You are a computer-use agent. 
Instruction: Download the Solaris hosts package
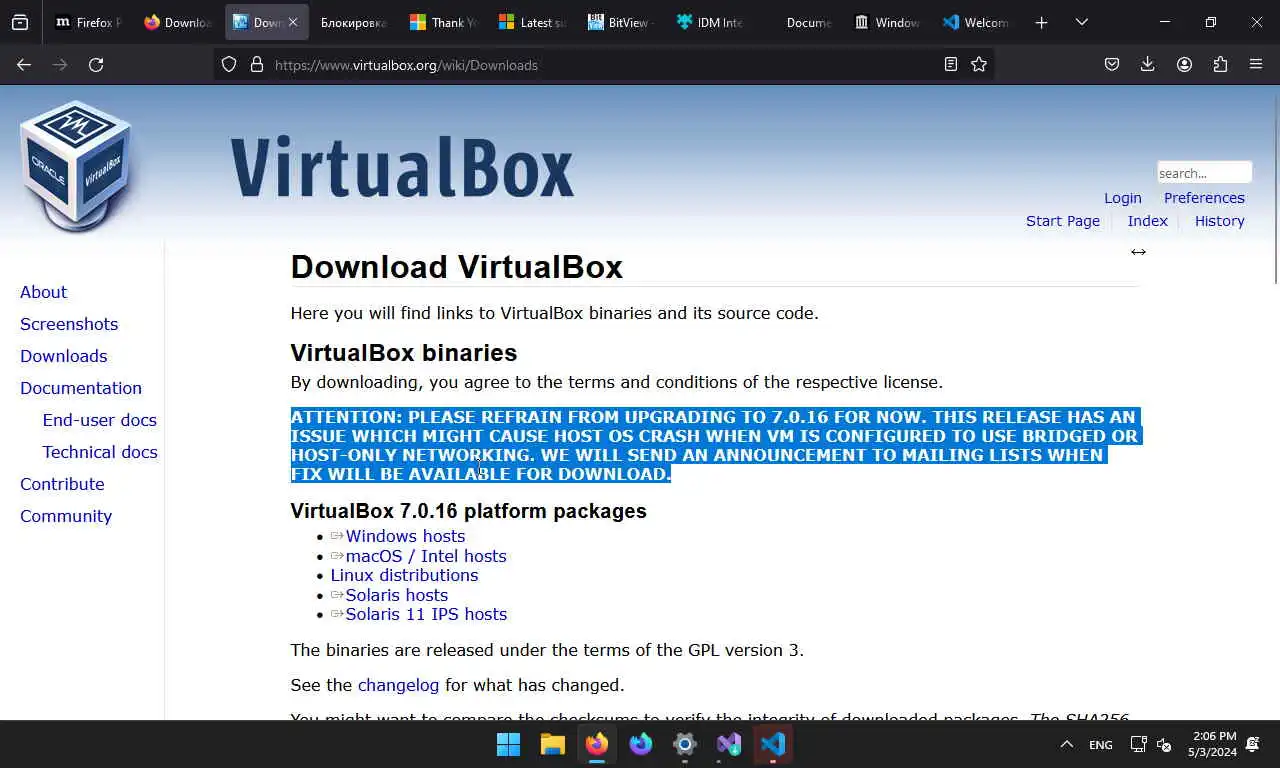396,595
